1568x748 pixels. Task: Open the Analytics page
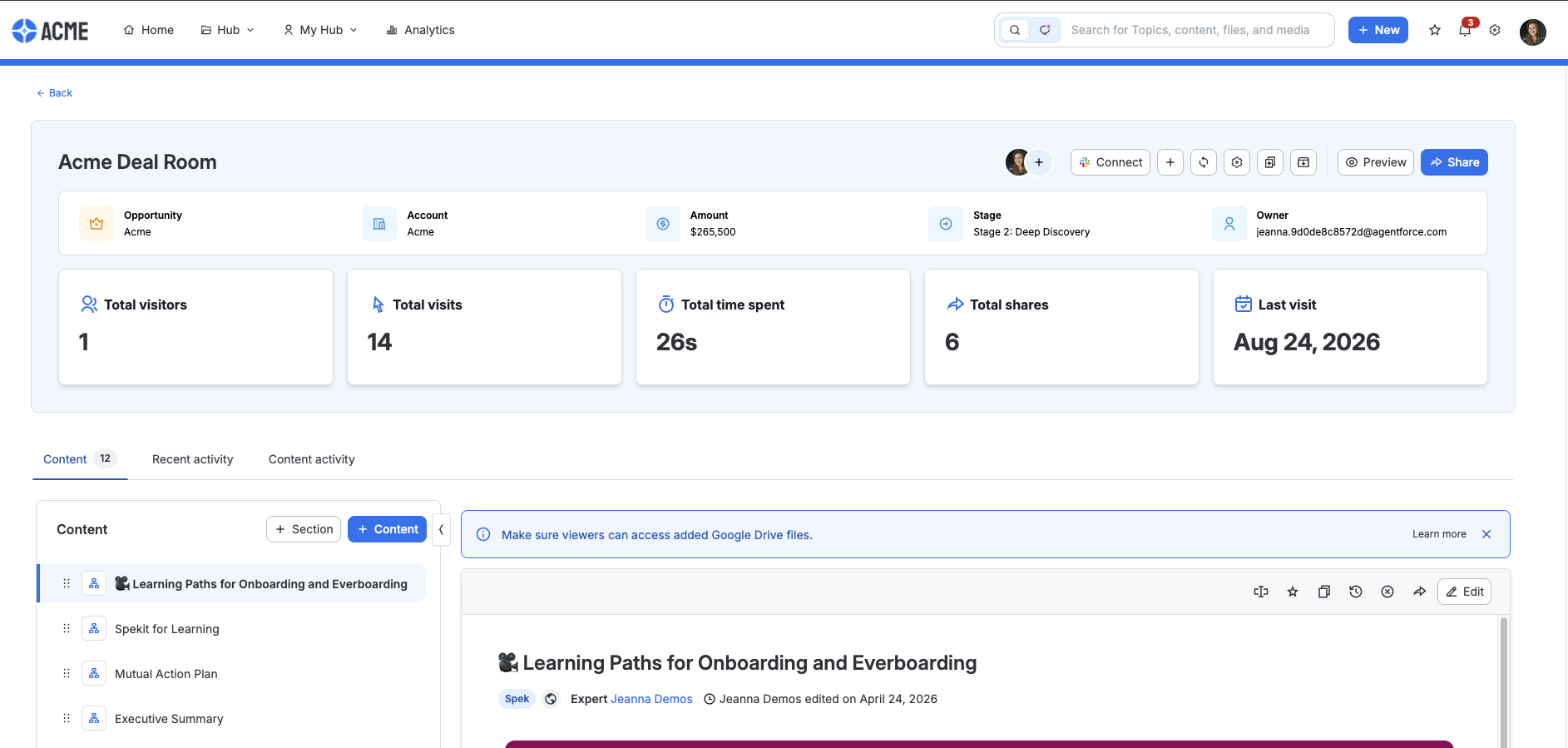pyautogui.click(x=420, y=30)
